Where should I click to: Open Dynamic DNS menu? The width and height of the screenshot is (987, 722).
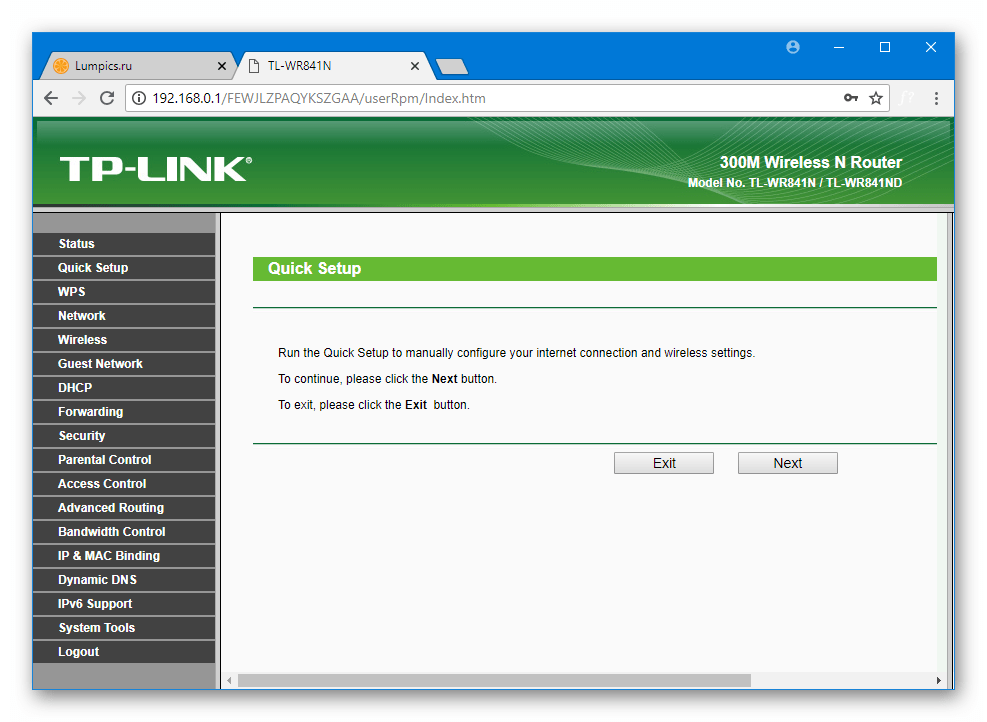click(x=124, y=580)
